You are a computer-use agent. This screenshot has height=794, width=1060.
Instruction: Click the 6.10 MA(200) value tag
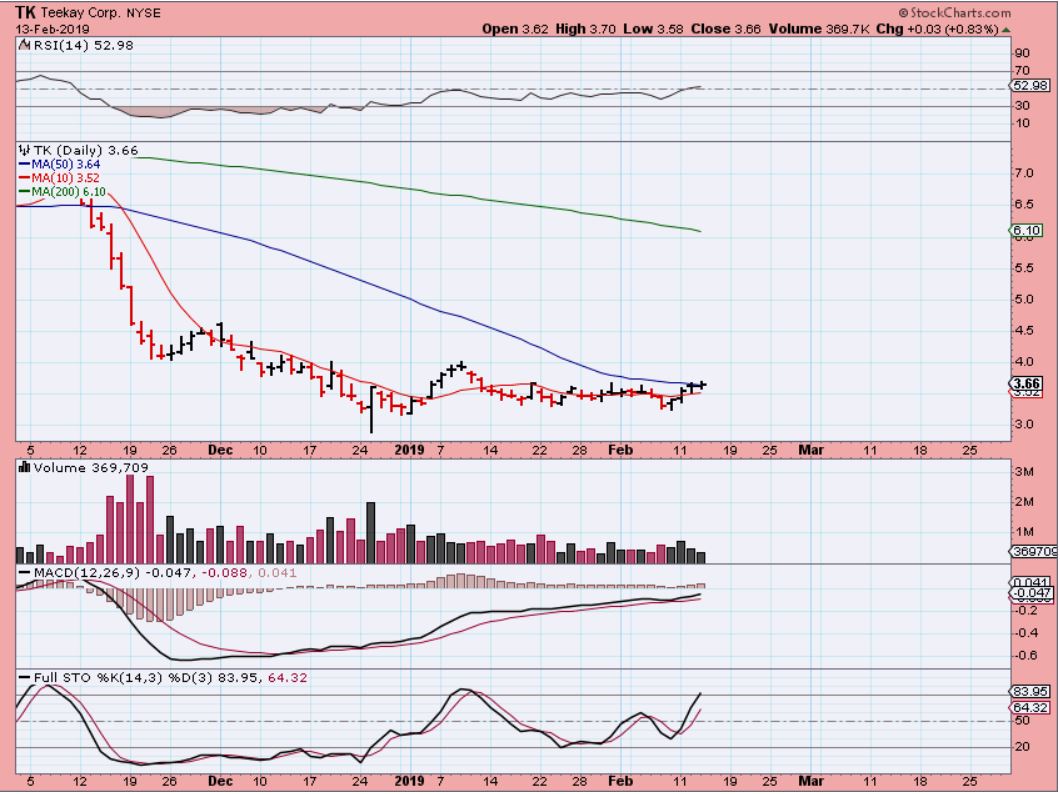(x=1024, y=231)
